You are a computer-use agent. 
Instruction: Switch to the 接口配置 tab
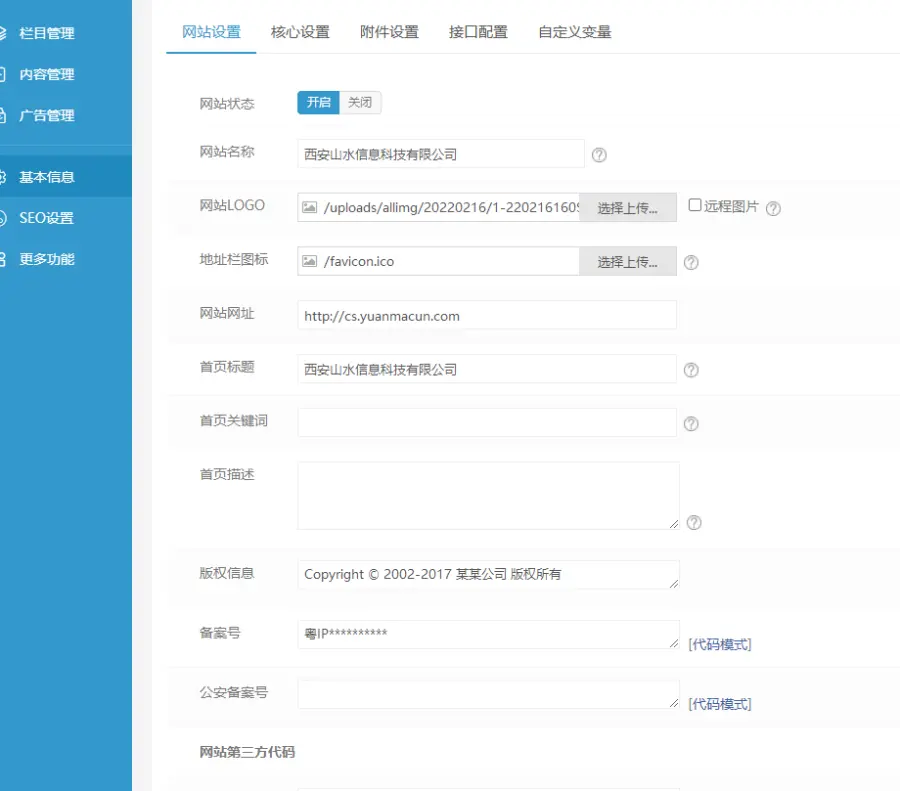(x=478, y=32)
